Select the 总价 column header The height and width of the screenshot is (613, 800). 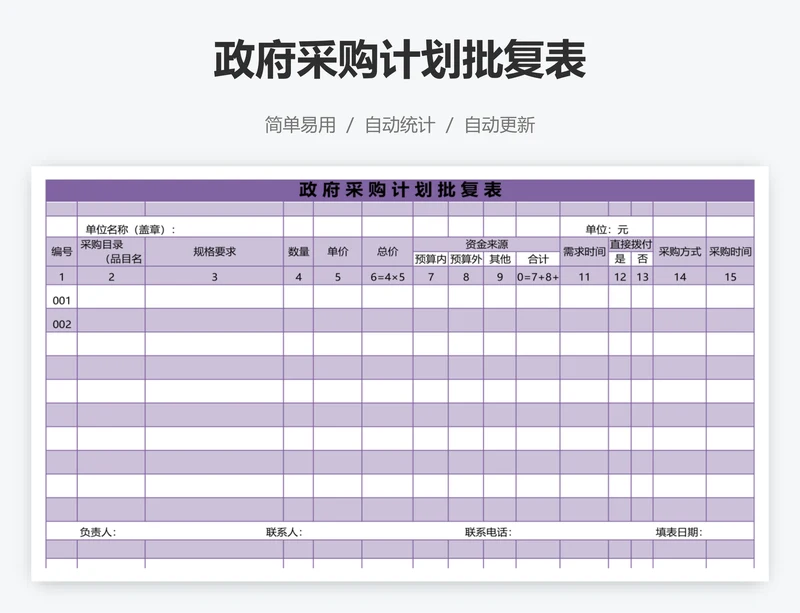(388, 252)
